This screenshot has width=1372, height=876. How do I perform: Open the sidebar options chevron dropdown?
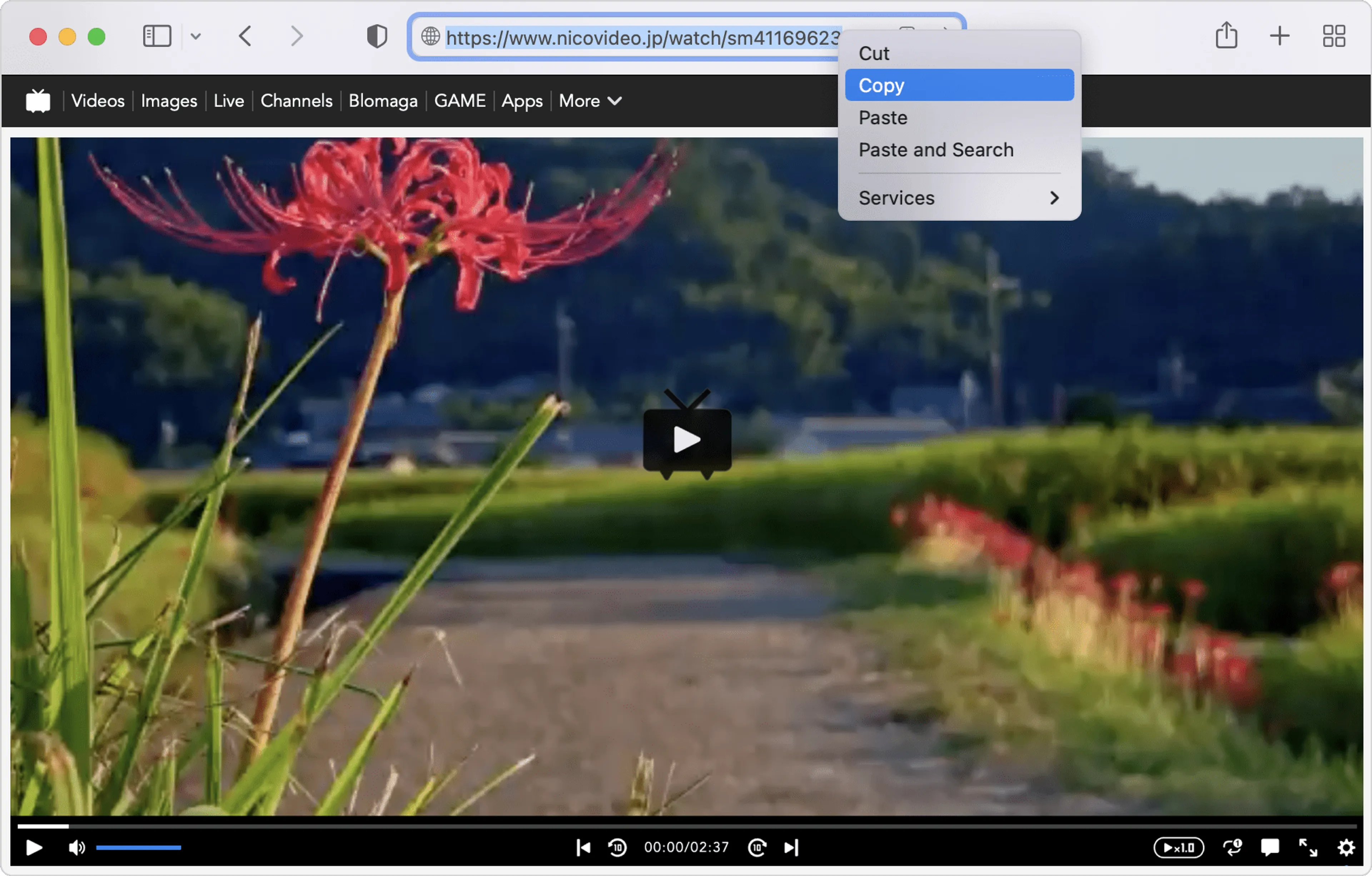coord(195,36)
